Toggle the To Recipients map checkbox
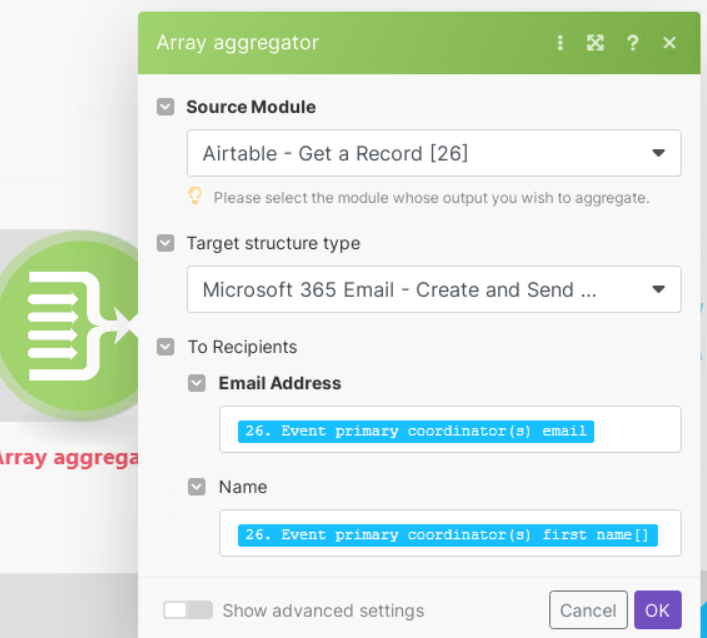Image resolution: width=707 pixels, height=638 pixels. click(x=165, y=347)
